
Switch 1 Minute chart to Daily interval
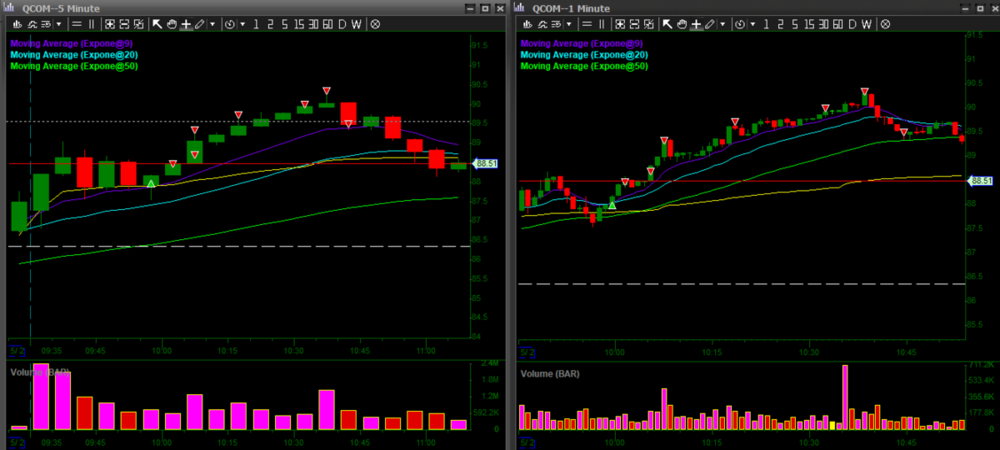[x=853, y=23]
